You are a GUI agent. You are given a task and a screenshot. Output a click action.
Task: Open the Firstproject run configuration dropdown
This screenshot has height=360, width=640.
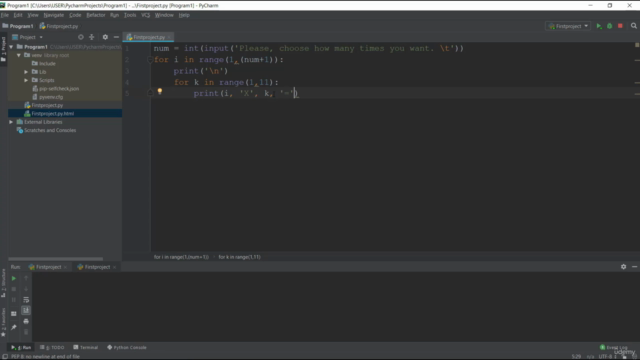pyautogui.click(x=568, y=26)
